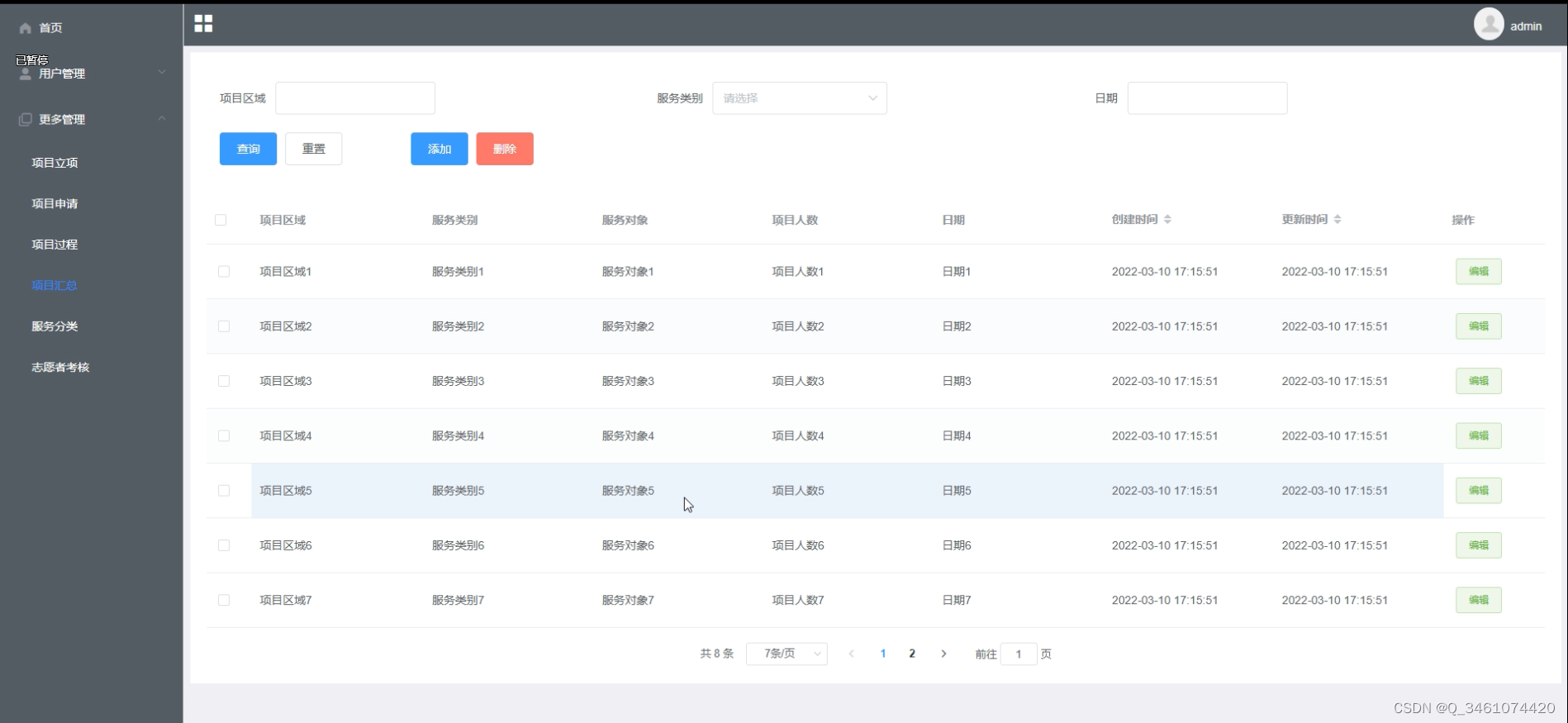Toggle the select-all checkbox in table header
This screenshot has height=723, width=1568.
221,220
